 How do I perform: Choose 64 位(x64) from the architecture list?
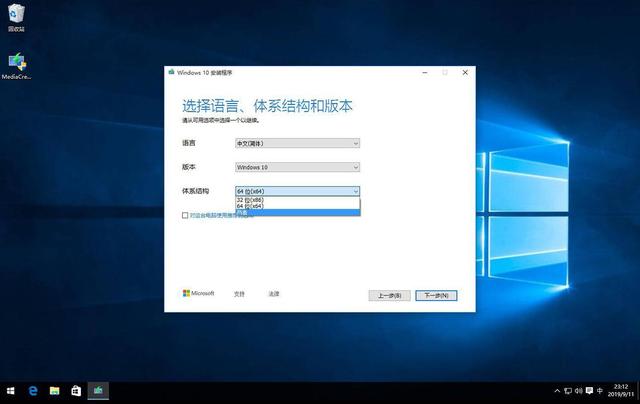[x=251, y=206]
